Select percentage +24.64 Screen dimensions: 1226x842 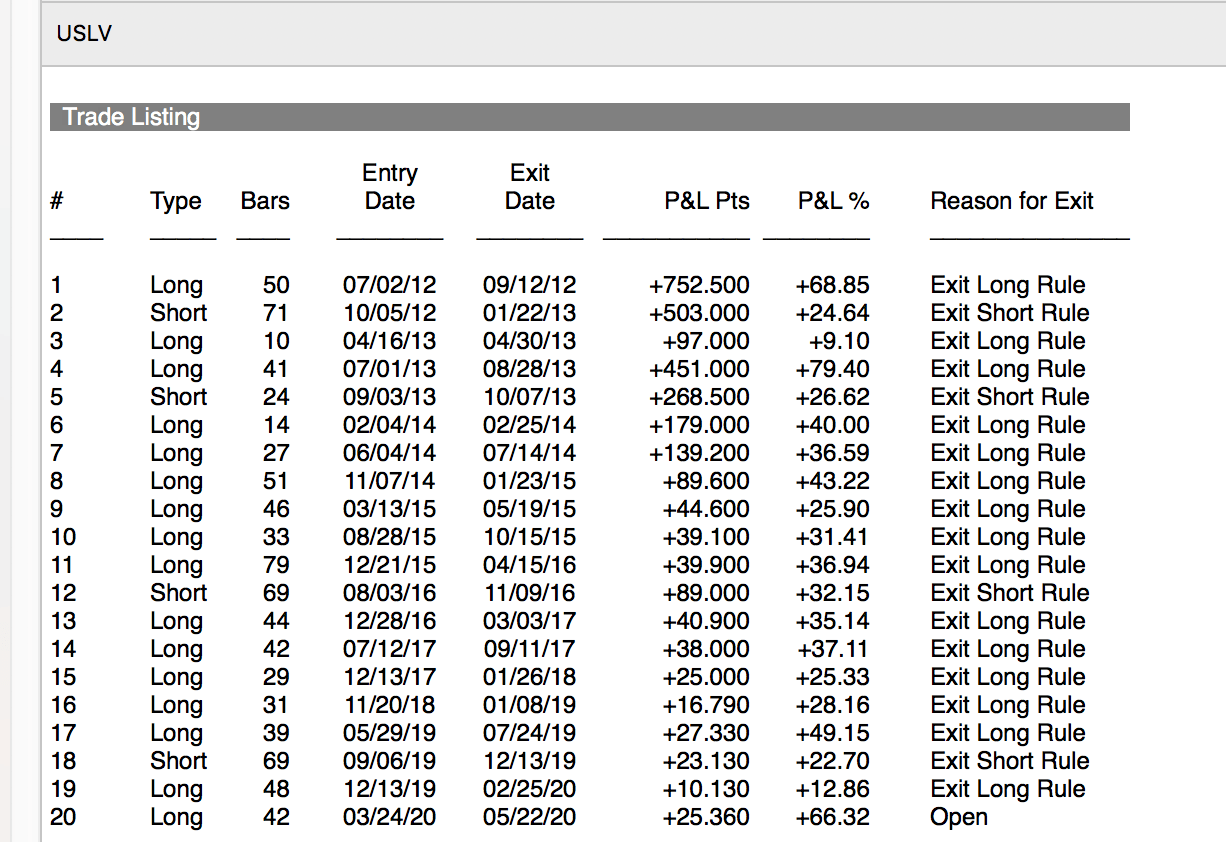point(832,313)
